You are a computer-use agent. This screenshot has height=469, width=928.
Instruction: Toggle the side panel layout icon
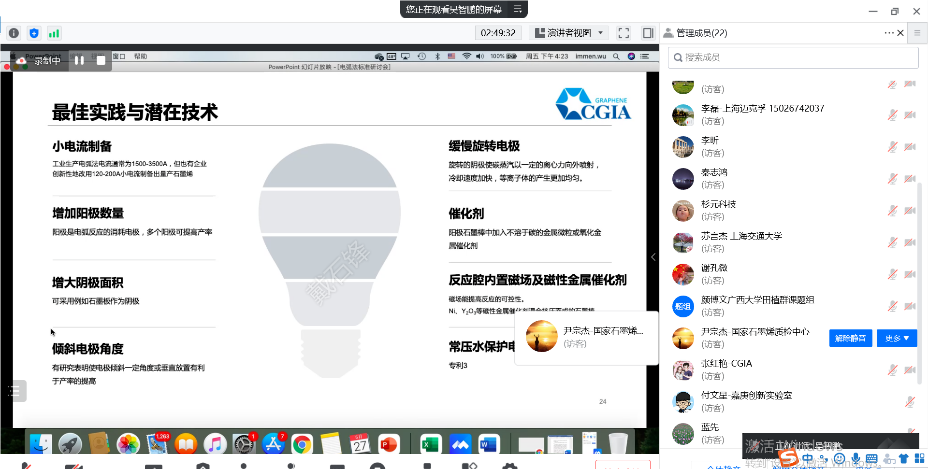coord(648,33)
